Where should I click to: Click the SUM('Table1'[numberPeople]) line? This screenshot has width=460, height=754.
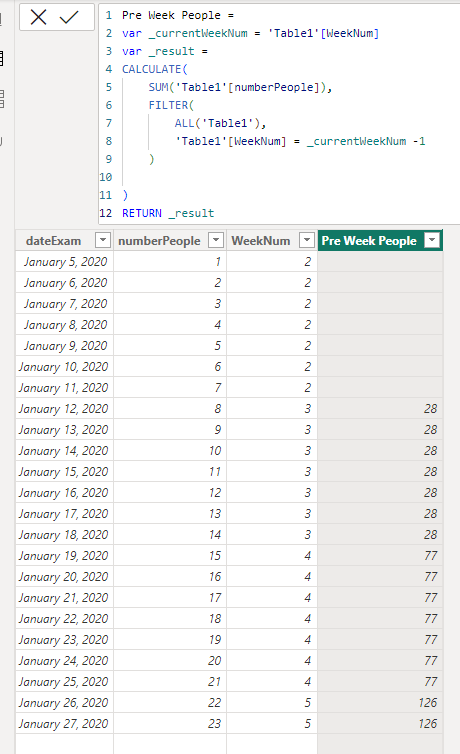click(x=240, y=87)
